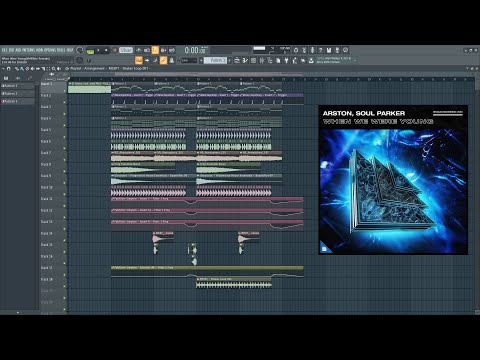Open the Mixer view icon
Viewport: 480px width, 360px height.
(262, 60)
